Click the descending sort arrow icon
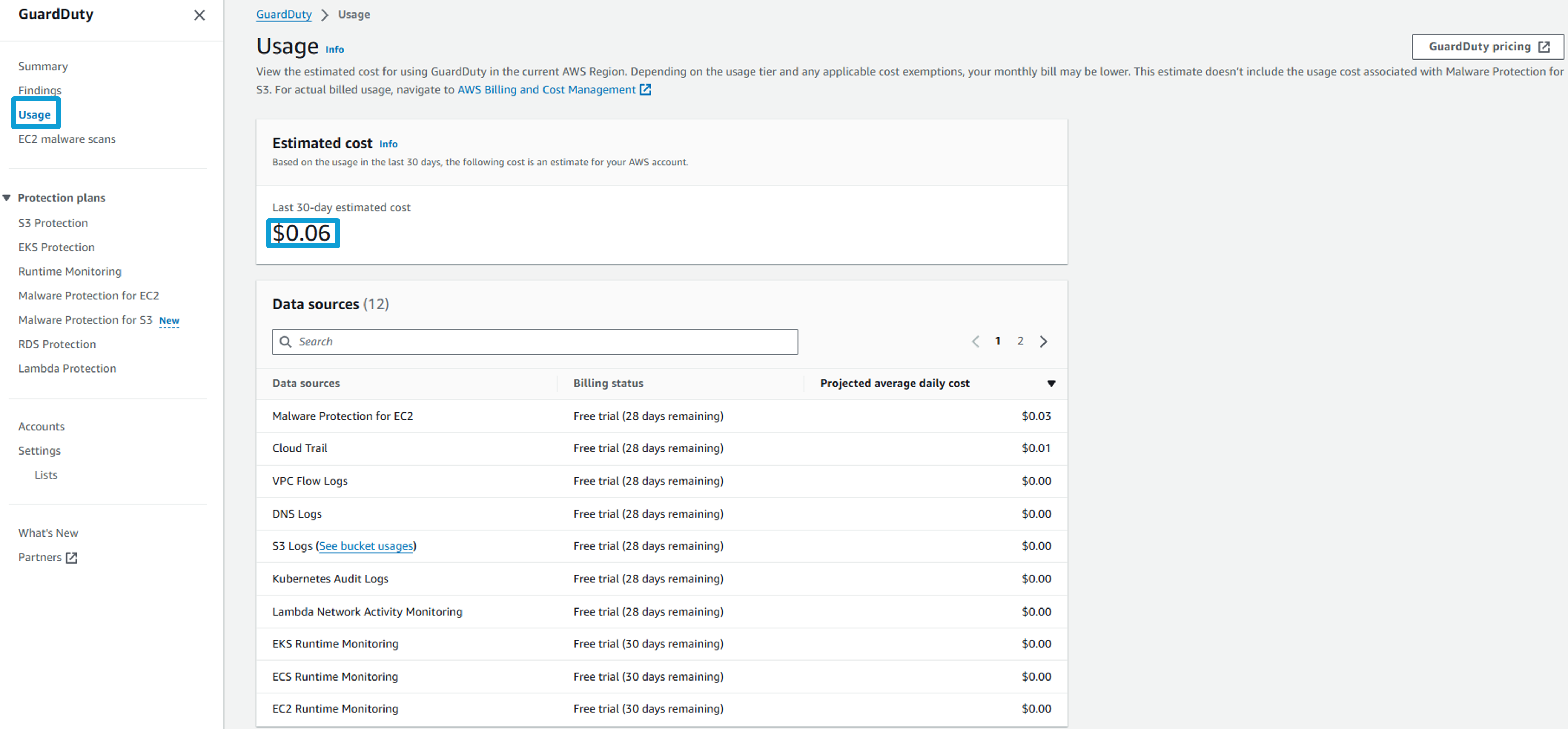The width and height of the screenshot is (1568, 729). coord(1051,384)
